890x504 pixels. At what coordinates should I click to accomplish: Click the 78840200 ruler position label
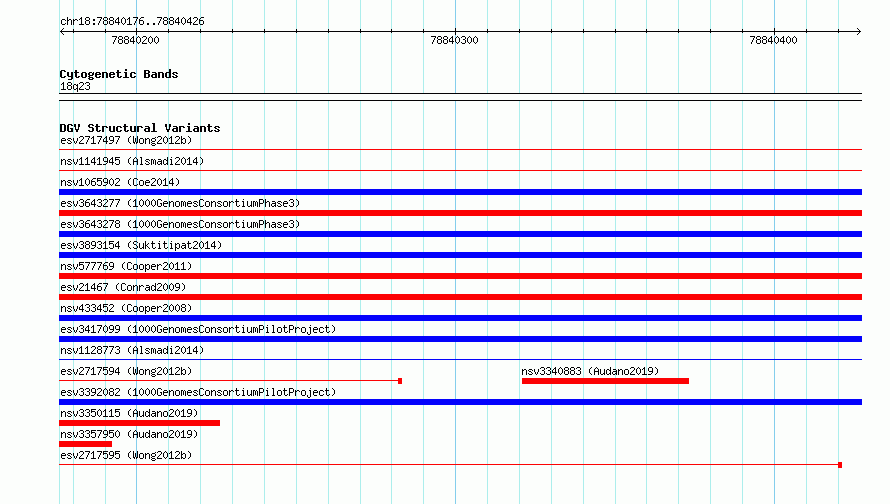coord(135,40)
